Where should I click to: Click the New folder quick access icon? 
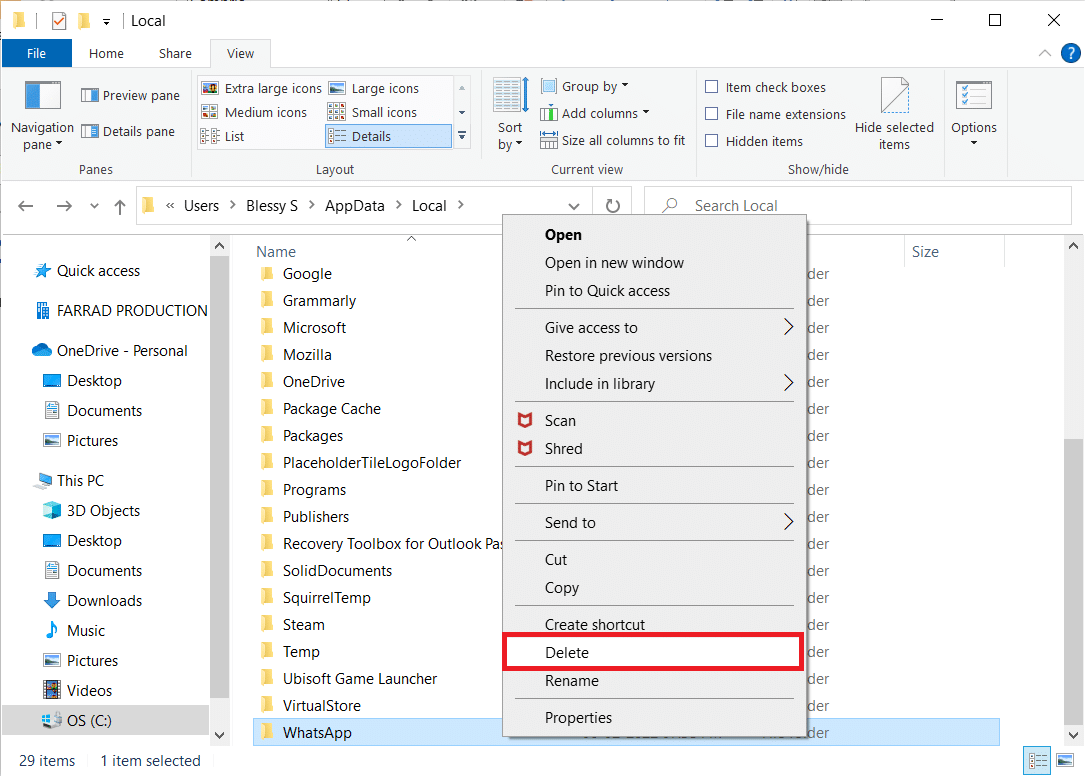[x=84, y=21]
